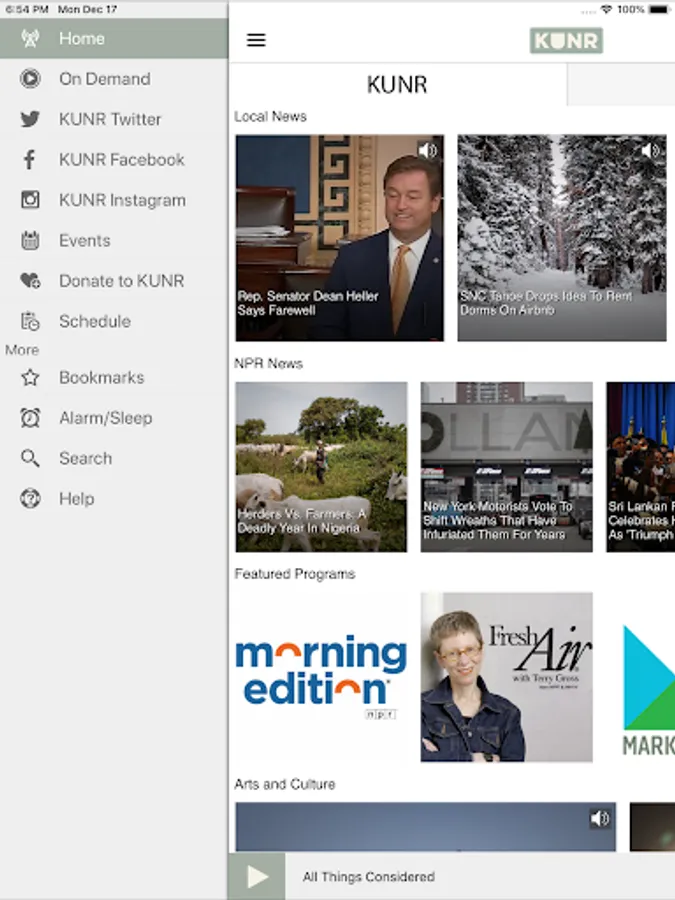This screenshot has width=675, height=900.
Task: Tap the Help lifebuoy icon
Action: [x=30, y=499]
